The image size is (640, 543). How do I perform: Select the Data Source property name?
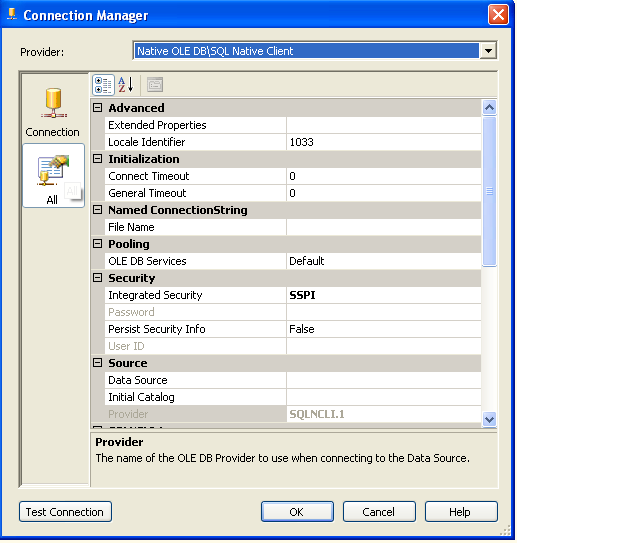[x=196, y=380]
